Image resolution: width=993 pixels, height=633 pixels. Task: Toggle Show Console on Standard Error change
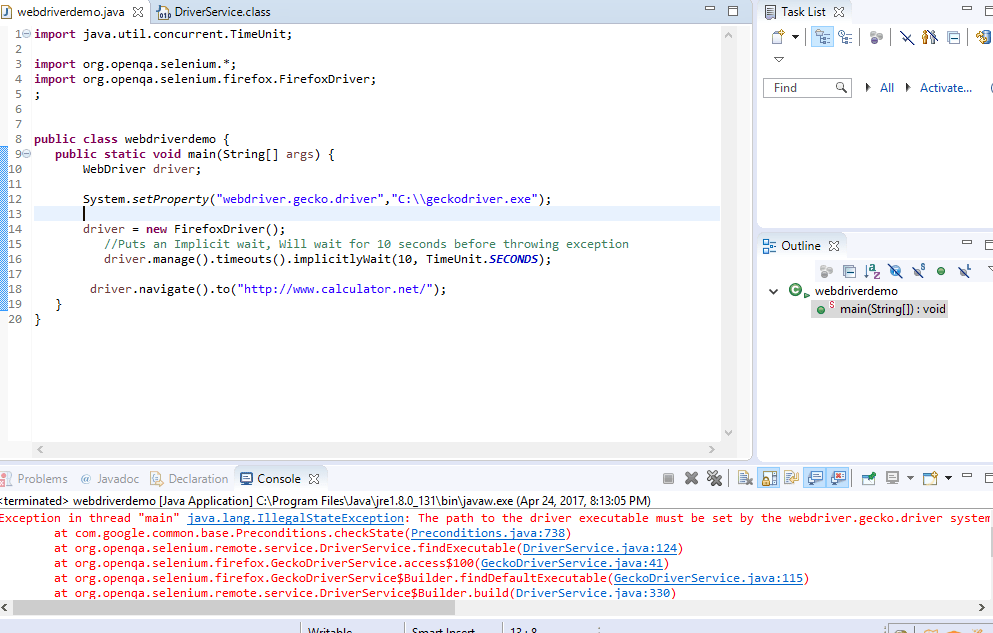pyautogui.click(x=838, y=479)
